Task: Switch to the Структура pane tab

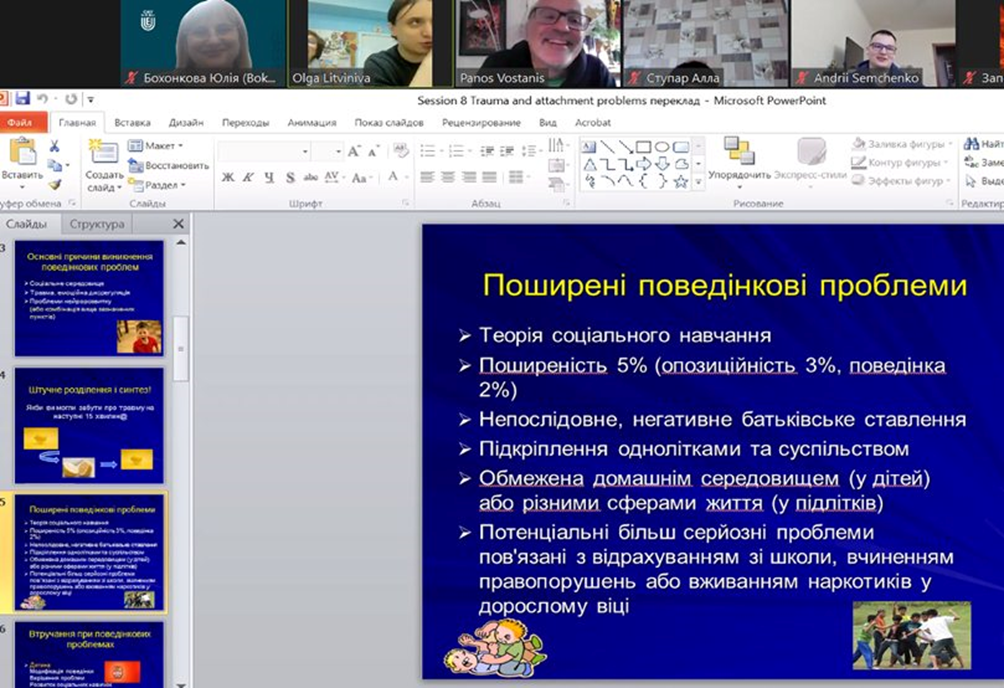Action: [x=97, y=224]
